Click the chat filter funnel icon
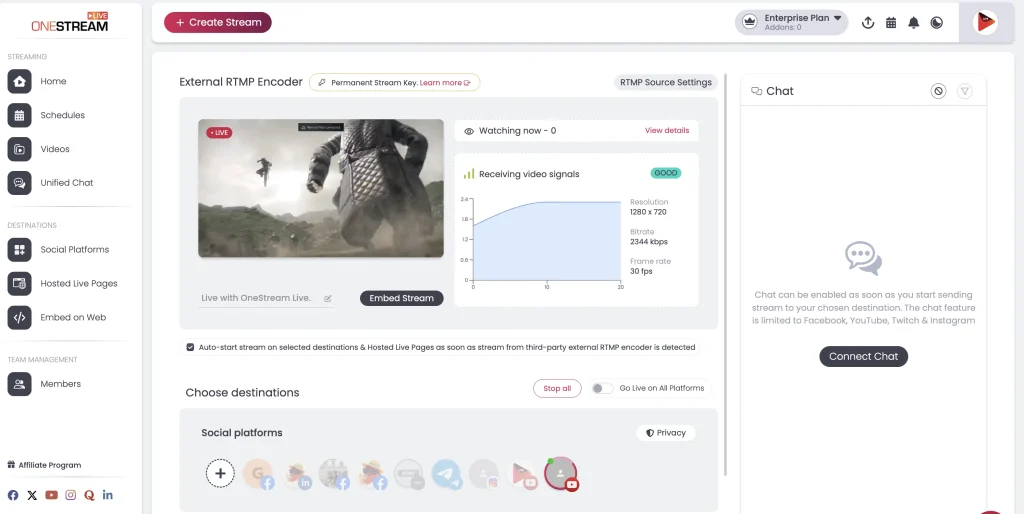Screen dimensions: 1024x514 964,91
